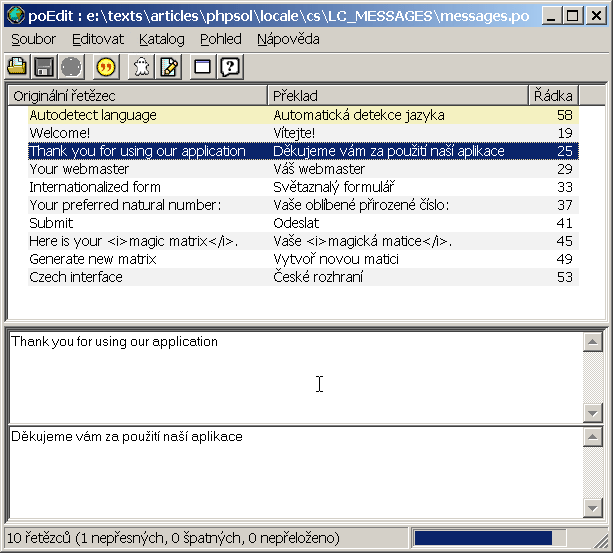Click the scroll down arrow of translation pane
The height and width of the screenshot is (553, 613).
(593, 508)
